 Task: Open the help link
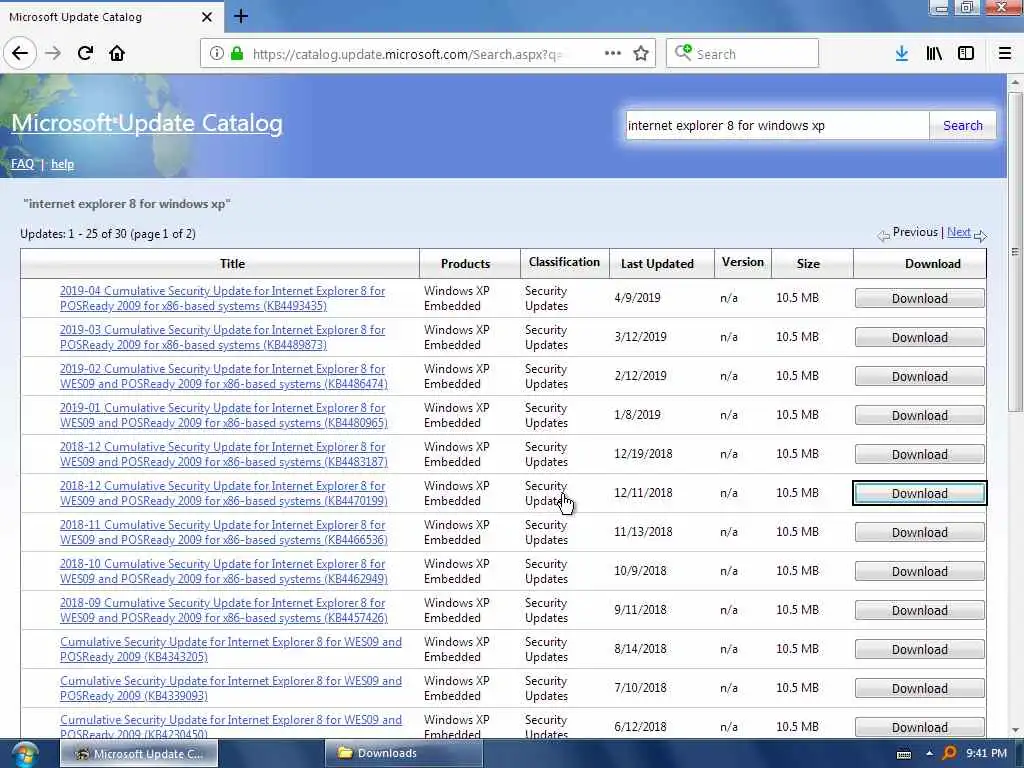(62, 164)
